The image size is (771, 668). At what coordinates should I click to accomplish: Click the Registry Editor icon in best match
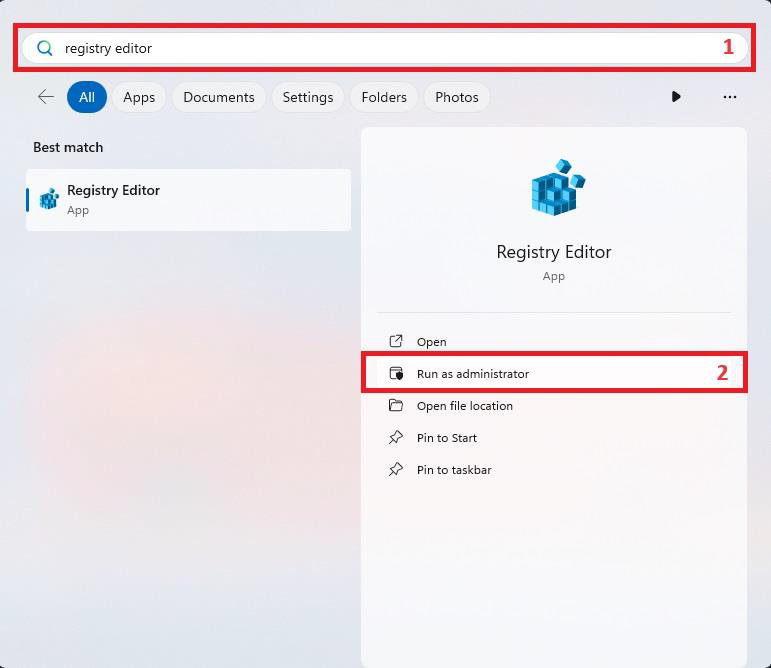pyautogui.click(x=49, y=199)
